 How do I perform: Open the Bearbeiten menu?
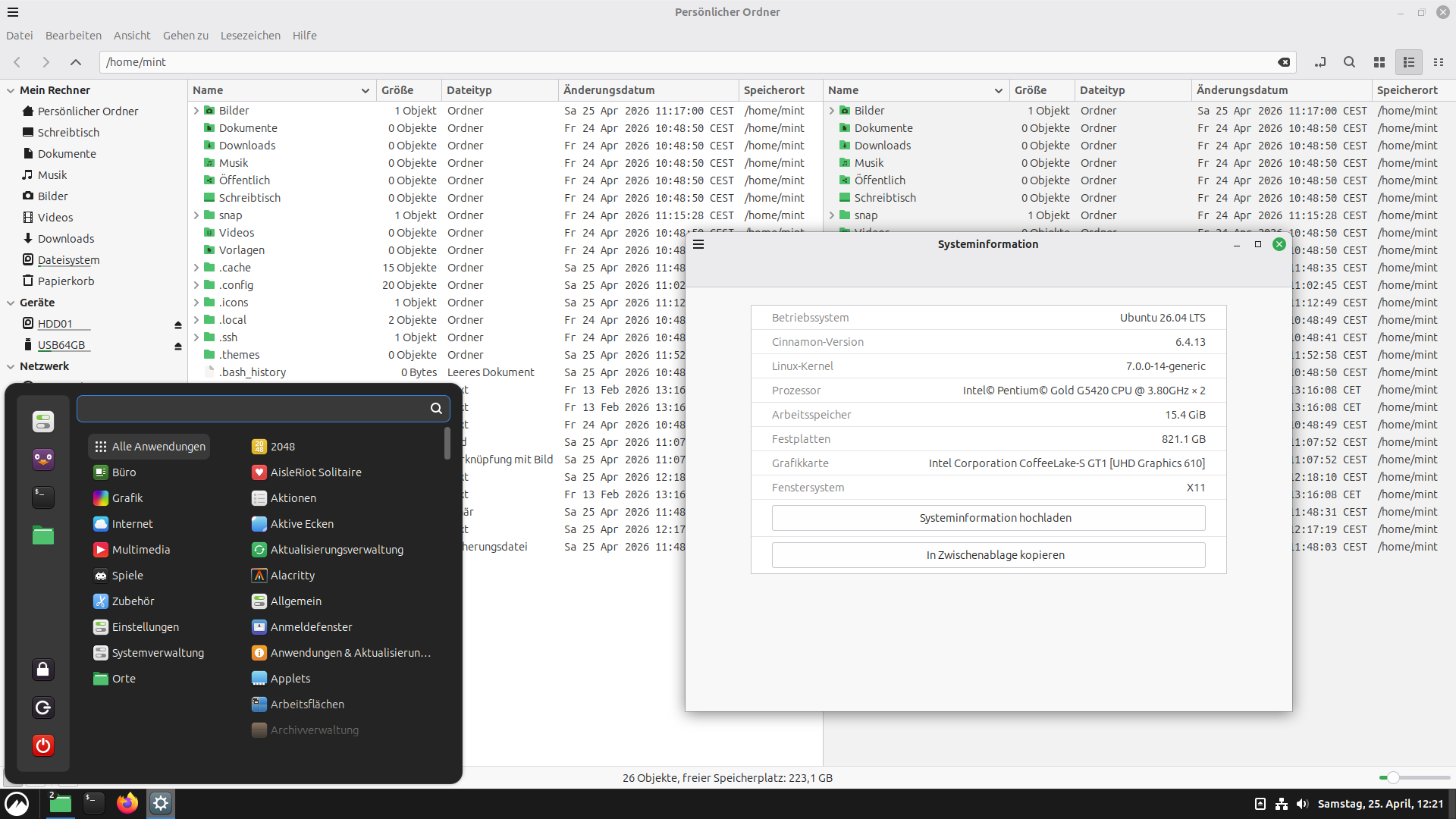point(74,36)
